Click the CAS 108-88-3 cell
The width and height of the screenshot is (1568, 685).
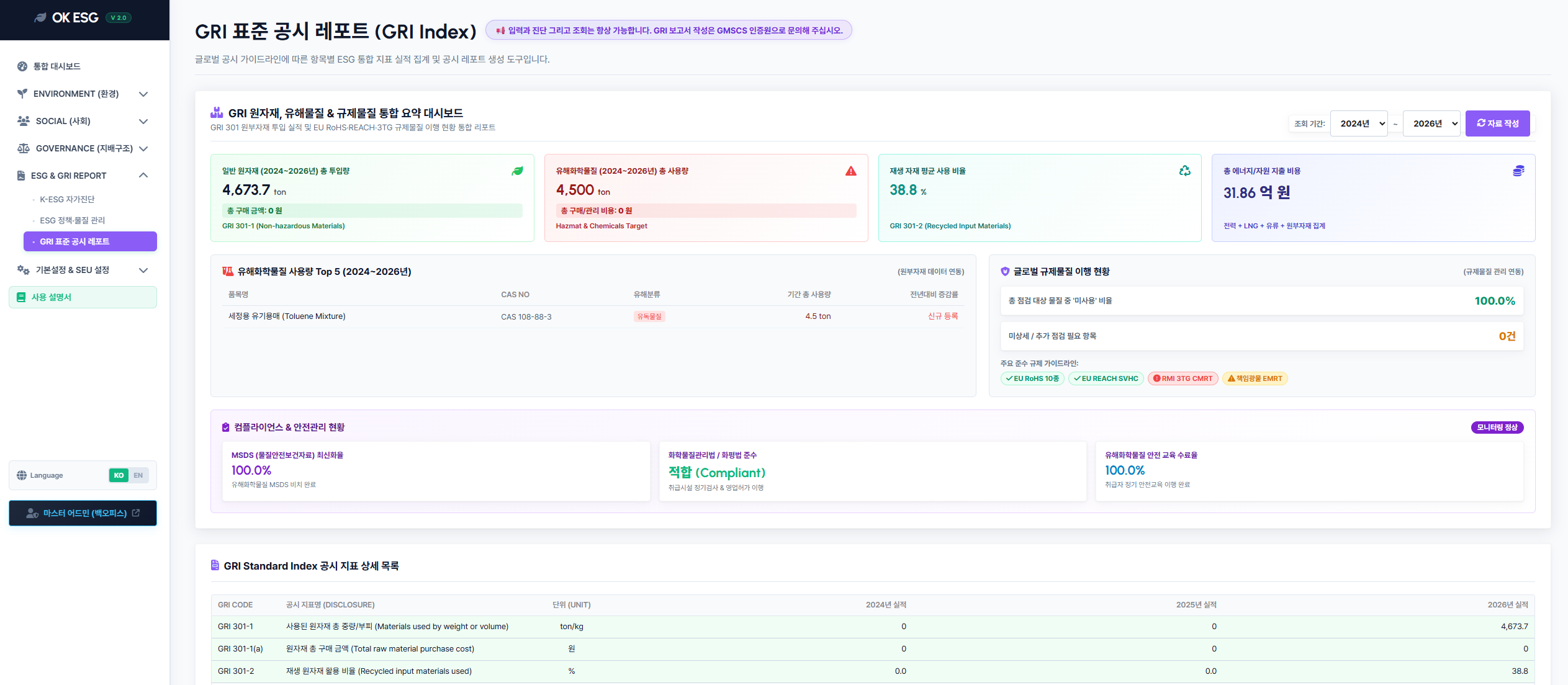click(526, 317)
